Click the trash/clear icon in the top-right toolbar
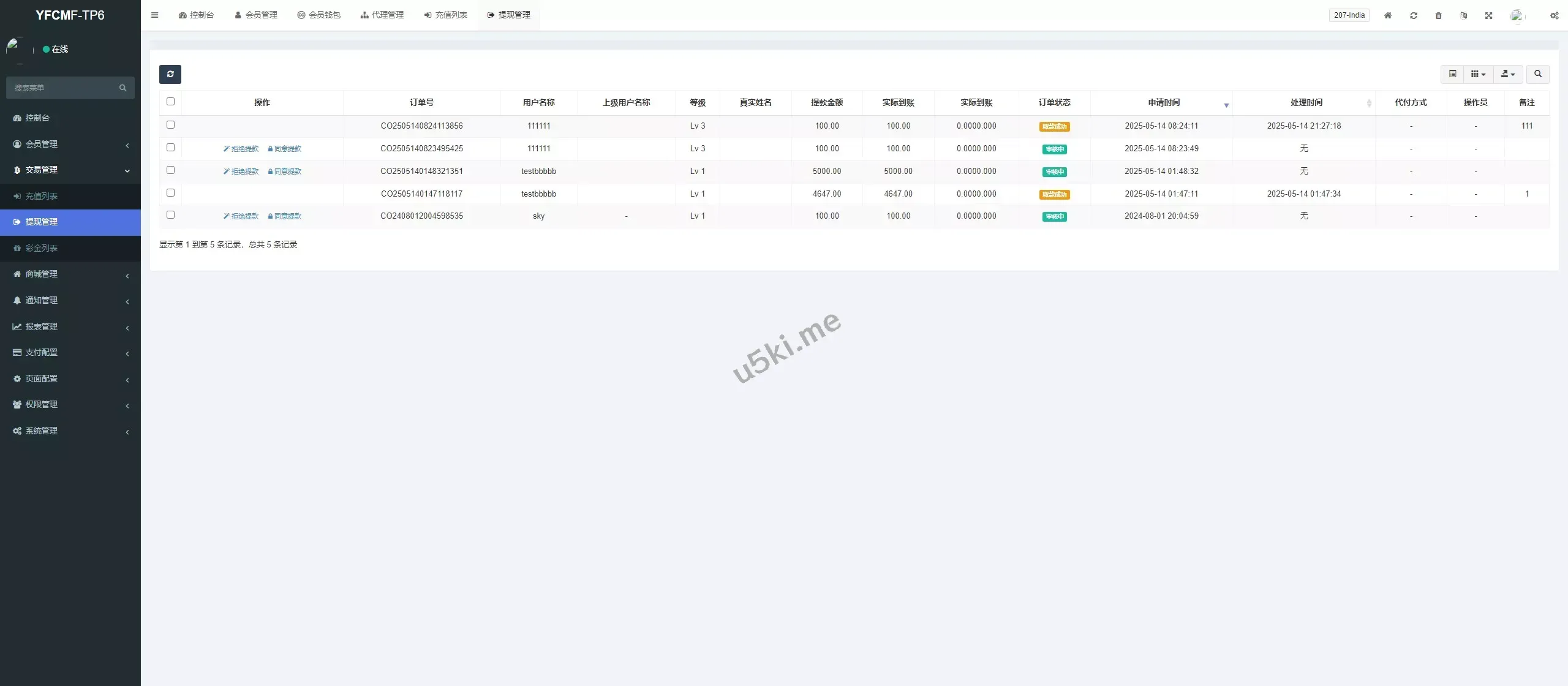Screen dimensions: 1568x686 point(1438,15)
